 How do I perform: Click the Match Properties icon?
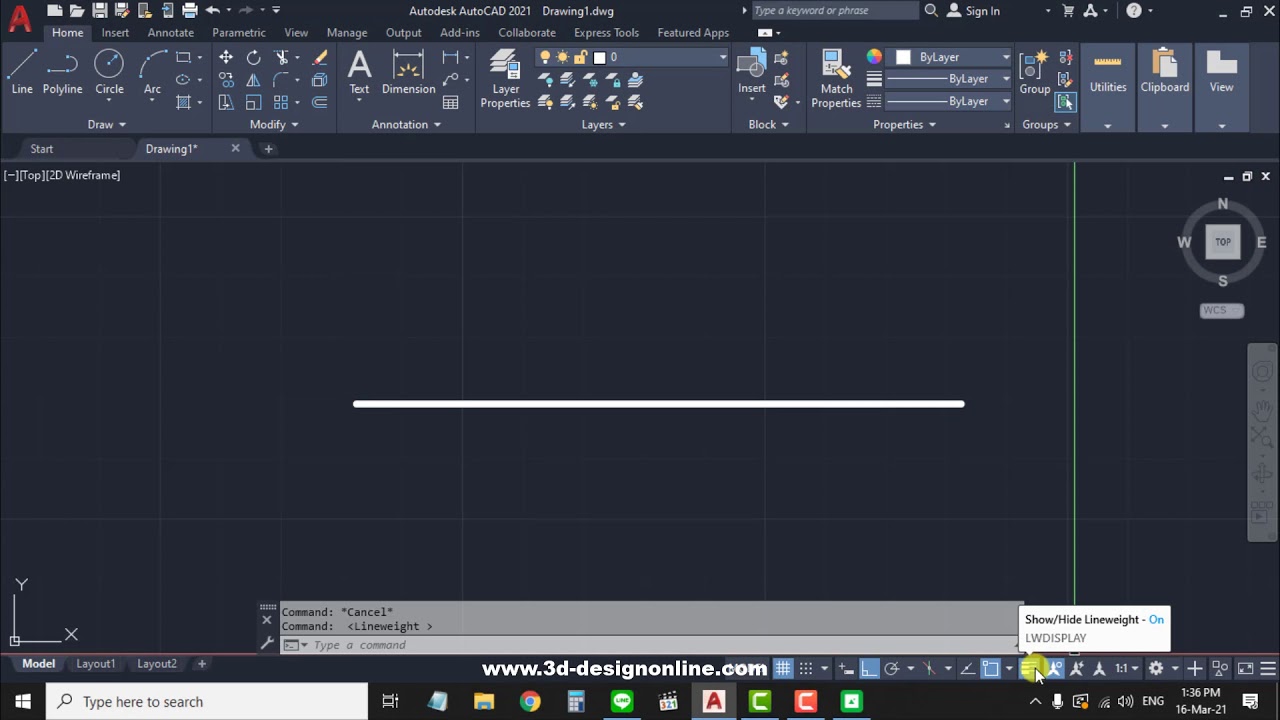pos(836,80)
